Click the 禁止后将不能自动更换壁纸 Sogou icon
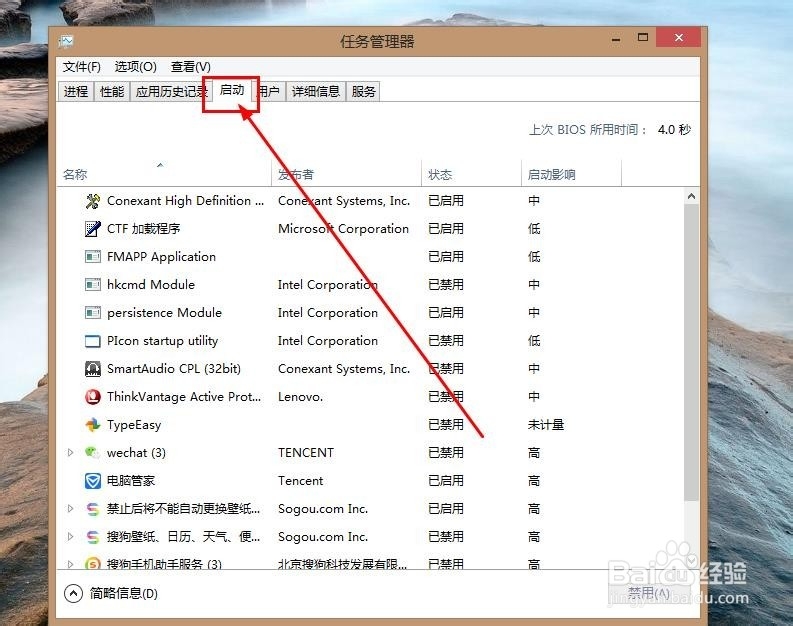Screen dimensions: 793x626 [93, 509]
